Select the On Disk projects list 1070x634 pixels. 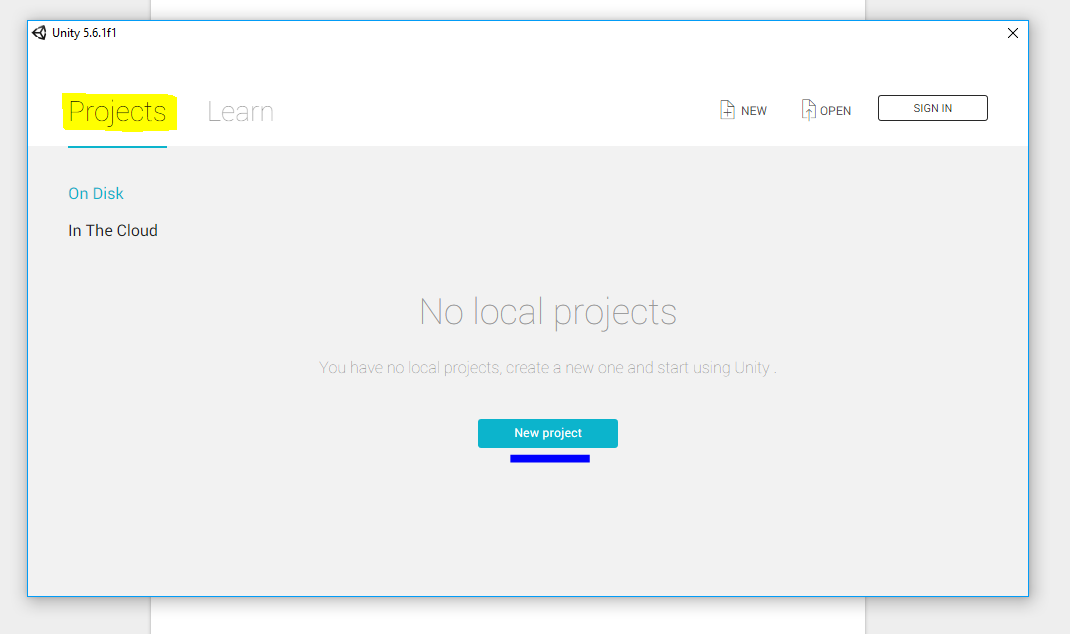point(96,194)
